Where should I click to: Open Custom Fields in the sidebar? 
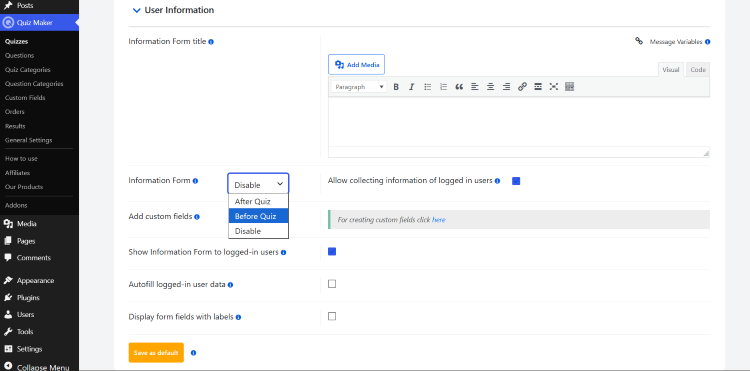click(25, 98)
